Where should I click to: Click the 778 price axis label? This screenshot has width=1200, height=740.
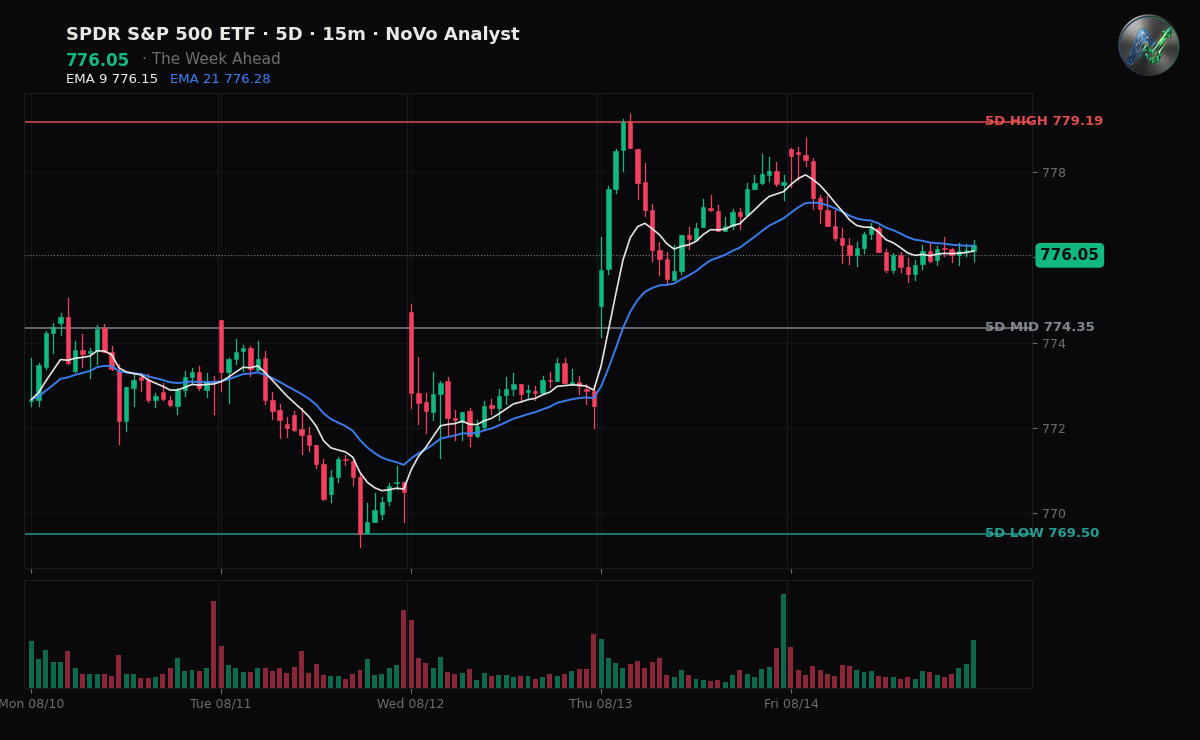(x=1054, y=173)
